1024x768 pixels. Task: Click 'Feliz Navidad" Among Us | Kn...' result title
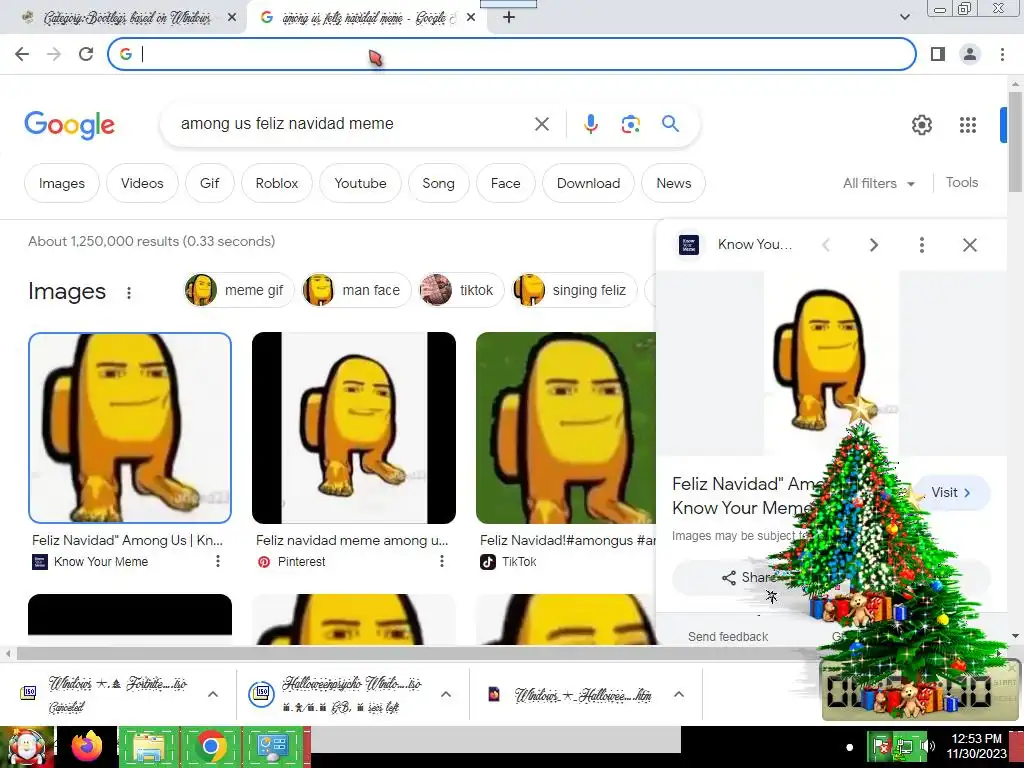click(127, 541)
